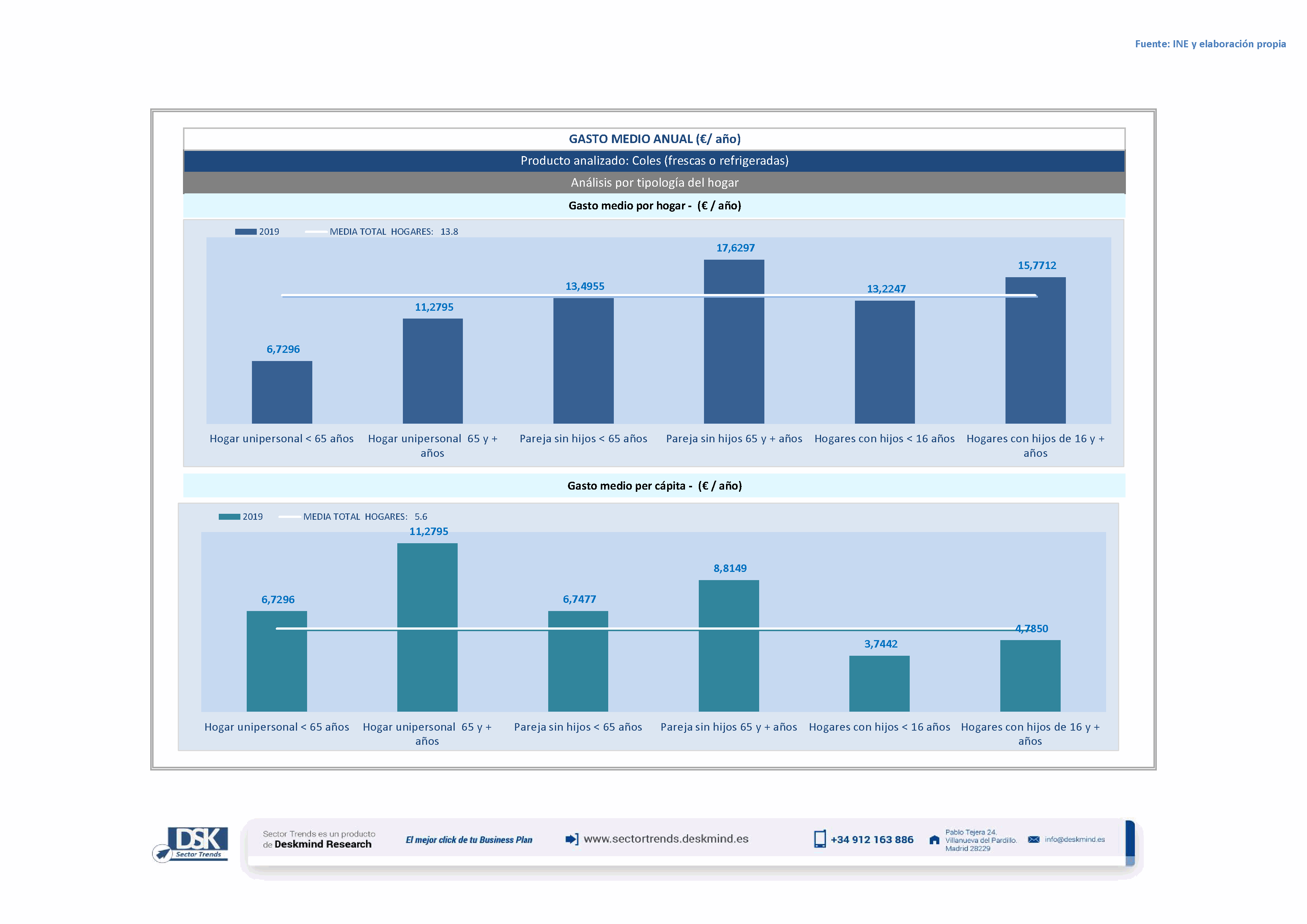Click the 3,7442 teal bar
The height and width of the screenshot is (924, 1307).
coord(879,684)
